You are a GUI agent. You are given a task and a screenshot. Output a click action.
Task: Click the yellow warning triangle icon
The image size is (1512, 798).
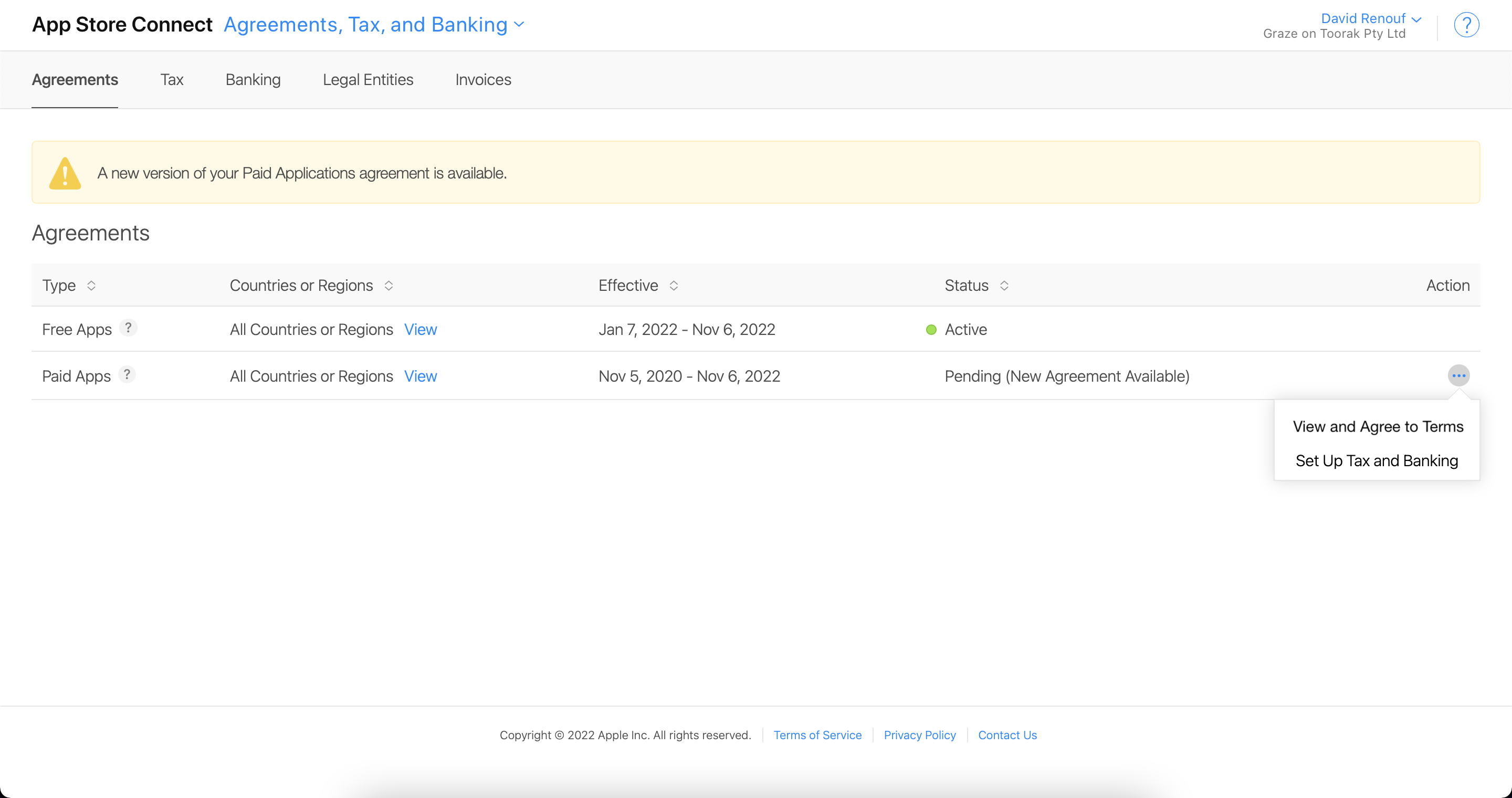(65, 173)
